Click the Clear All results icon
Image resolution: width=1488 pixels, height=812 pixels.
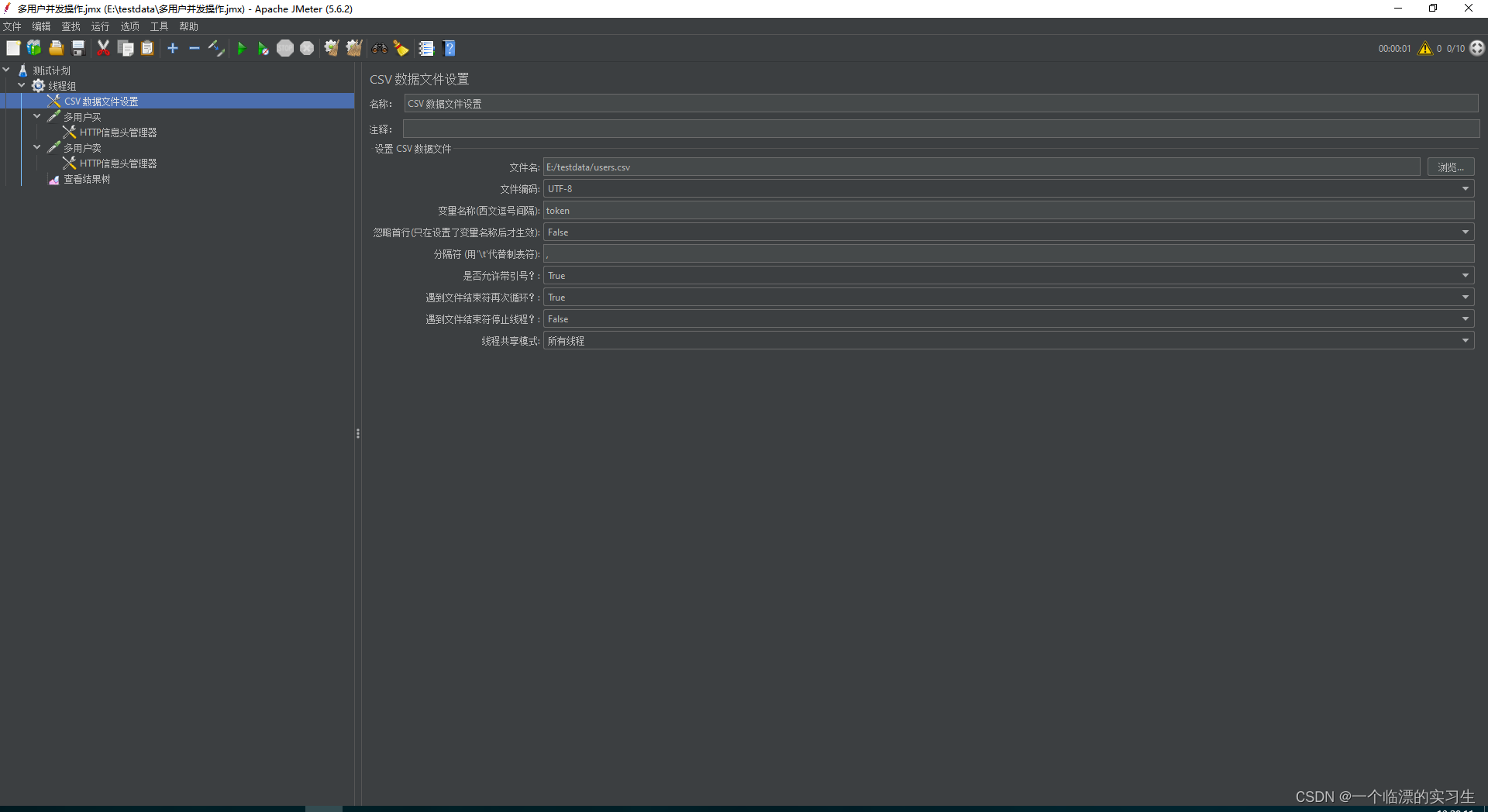click(354, 48)
